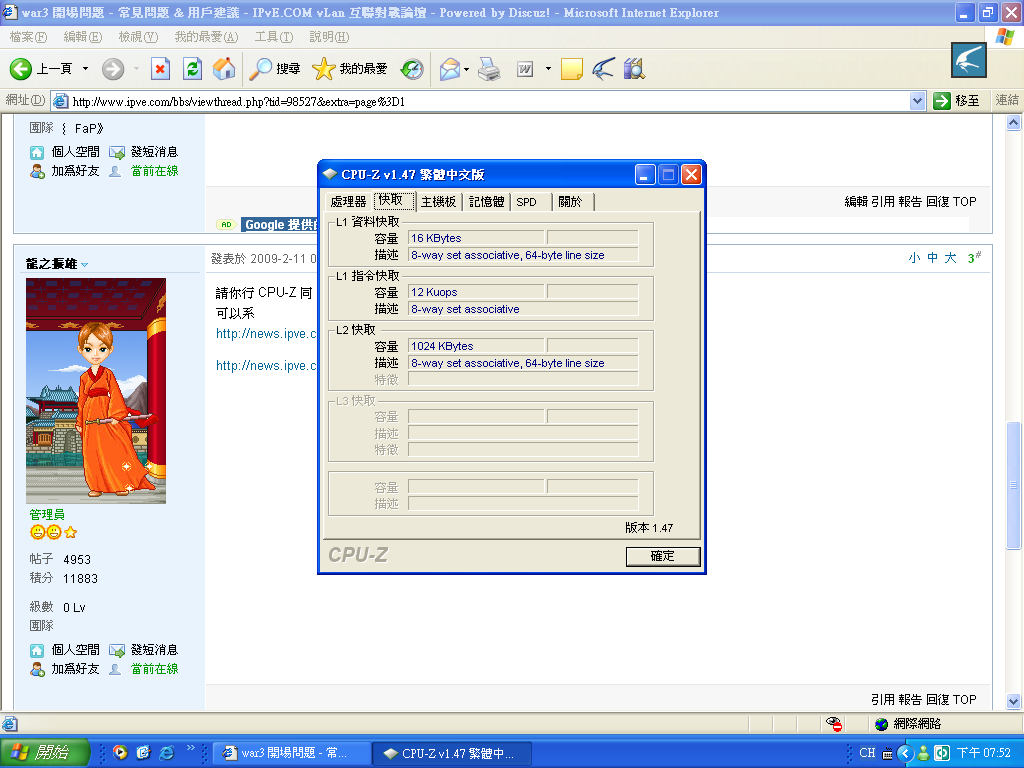The height and width of the screenshot is (768, 1024).
Task: Open the 編輯 Edit menu
Action: (x=83, y=37)
